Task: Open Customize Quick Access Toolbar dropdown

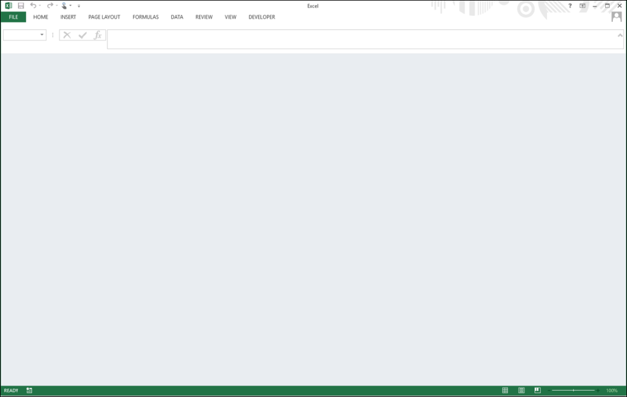Action: click(79, 6)
